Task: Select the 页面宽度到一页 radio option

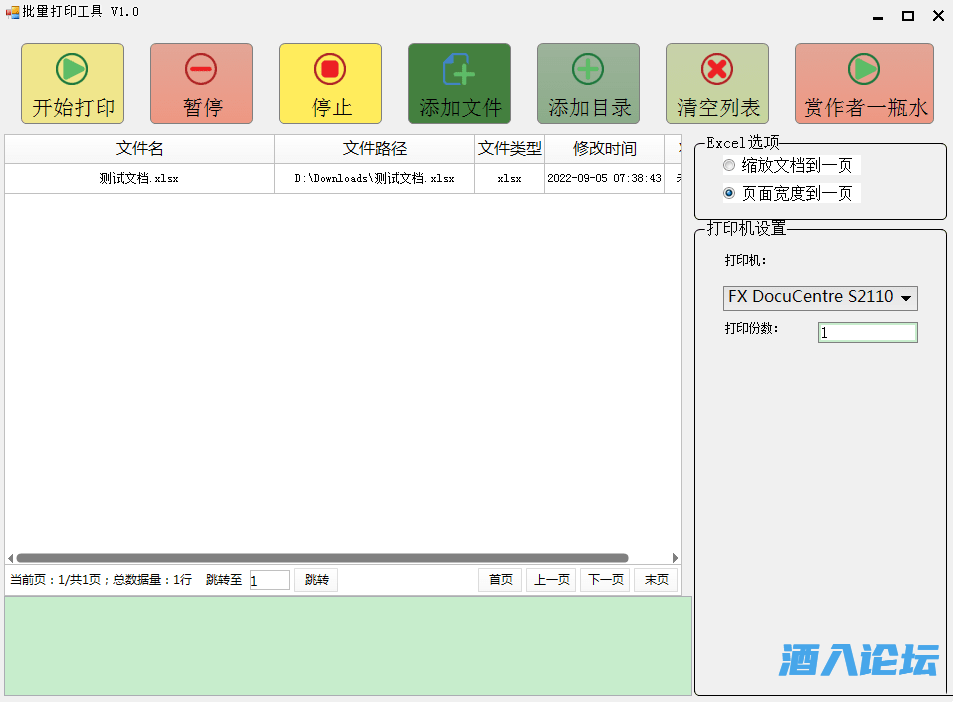Action: point(729,193)
